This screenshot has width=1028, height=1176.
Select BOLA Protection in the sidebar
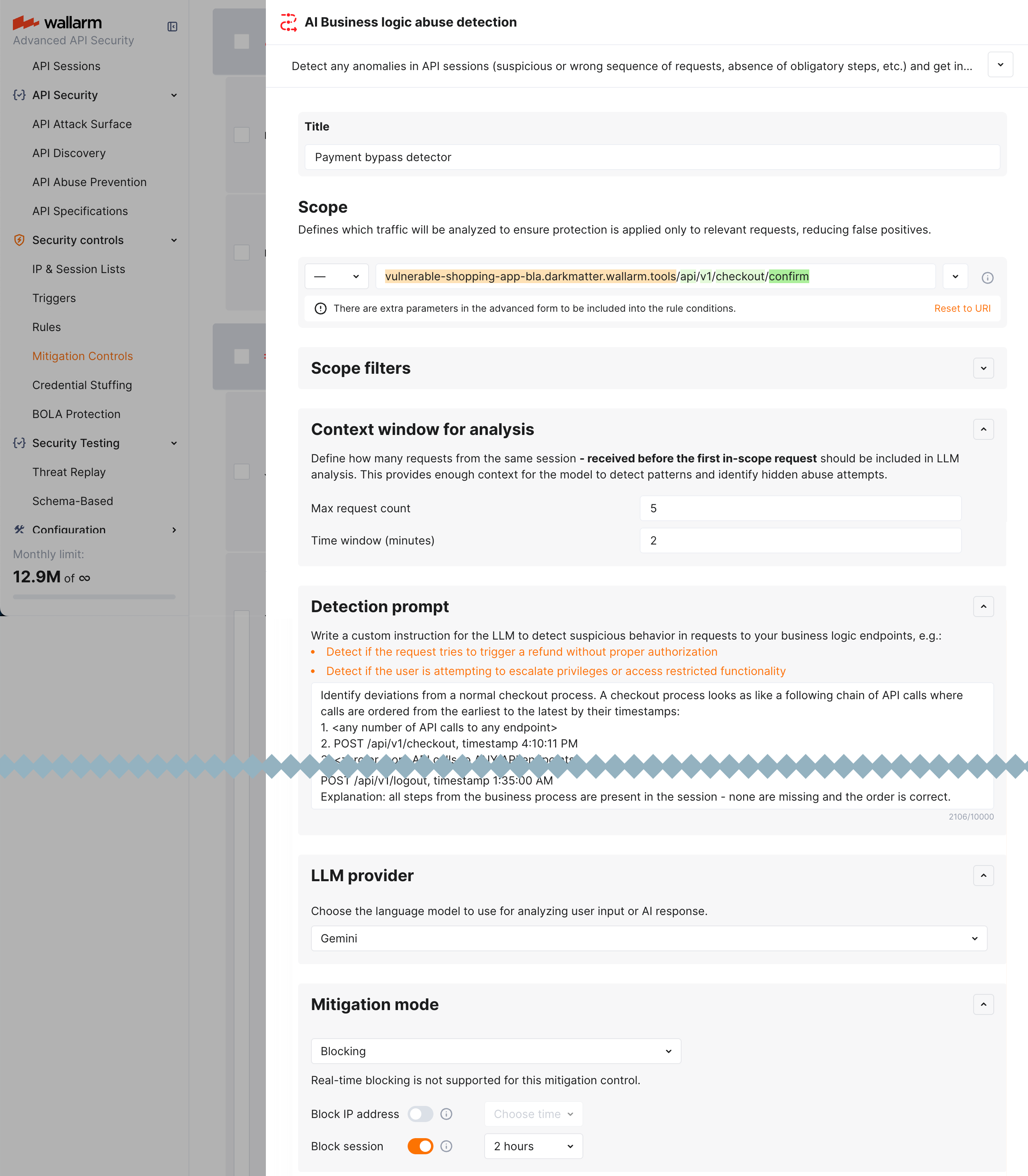tap(77, 414)
